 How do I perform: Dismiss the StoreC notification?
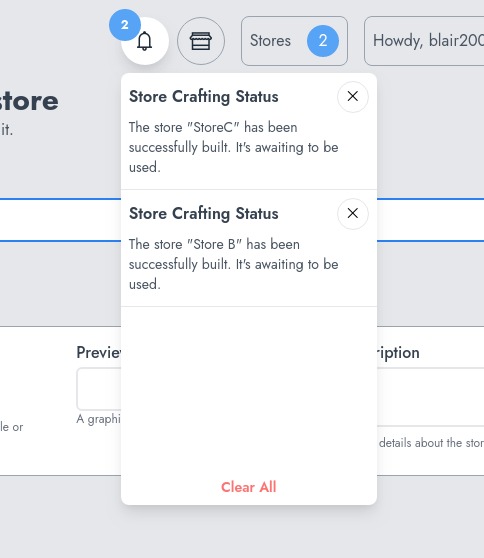click(x=353, y=96)
